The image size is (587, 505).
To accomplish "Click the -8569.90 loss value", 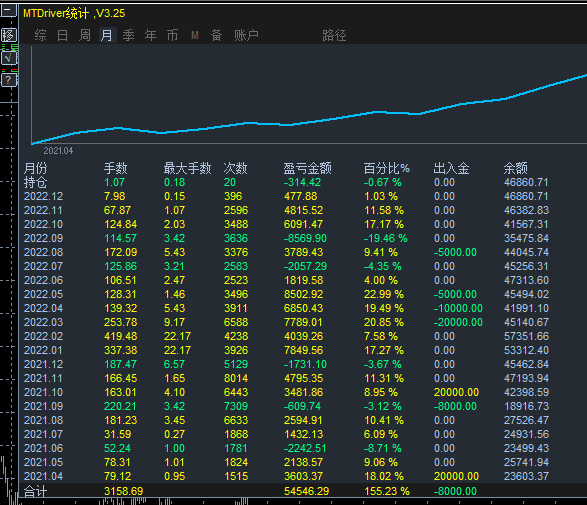I will tap(305, 238).
